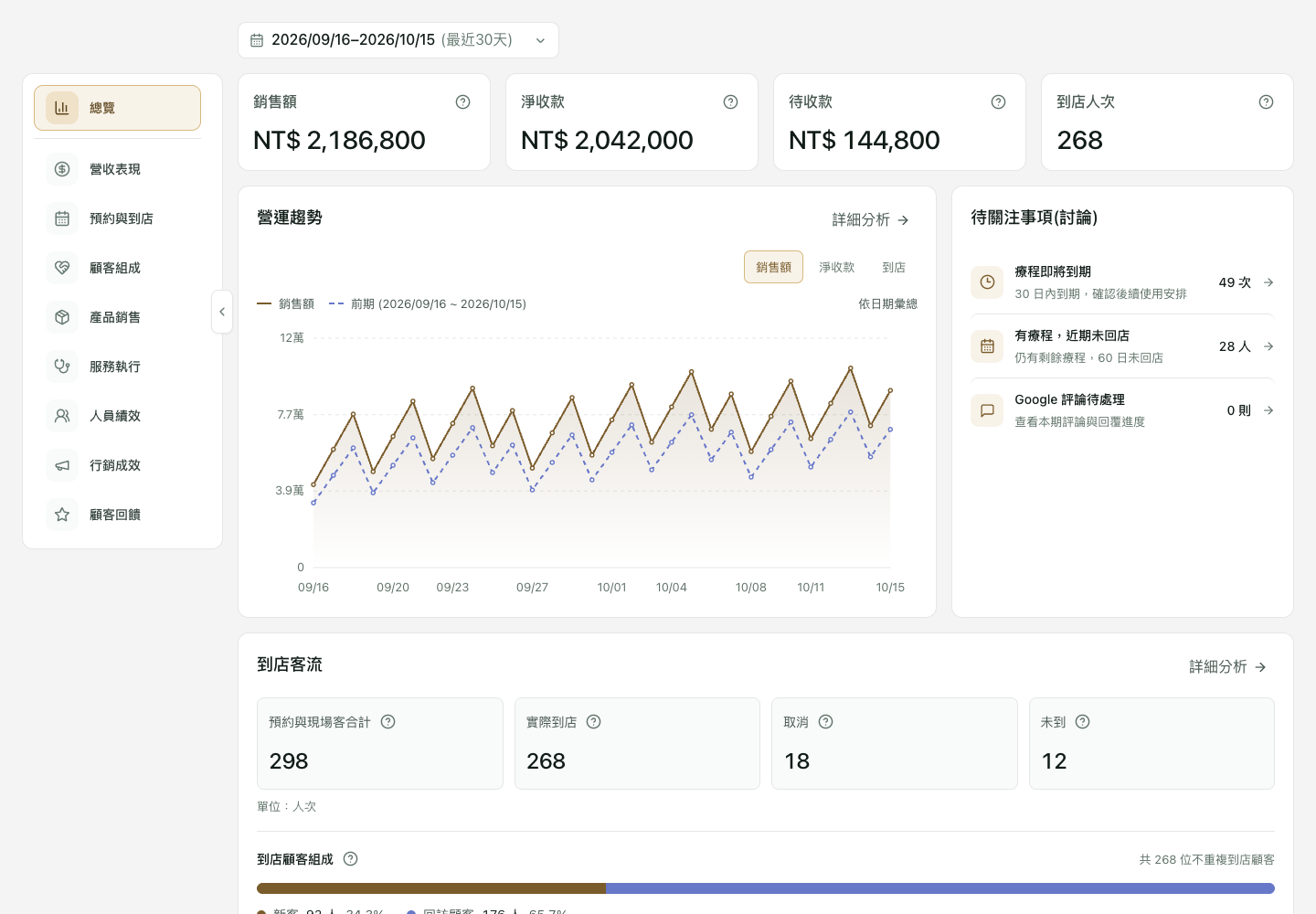Screen dimensions: 1316x914
Task: Select the 銷售額 chart tab
Action: 774,267
